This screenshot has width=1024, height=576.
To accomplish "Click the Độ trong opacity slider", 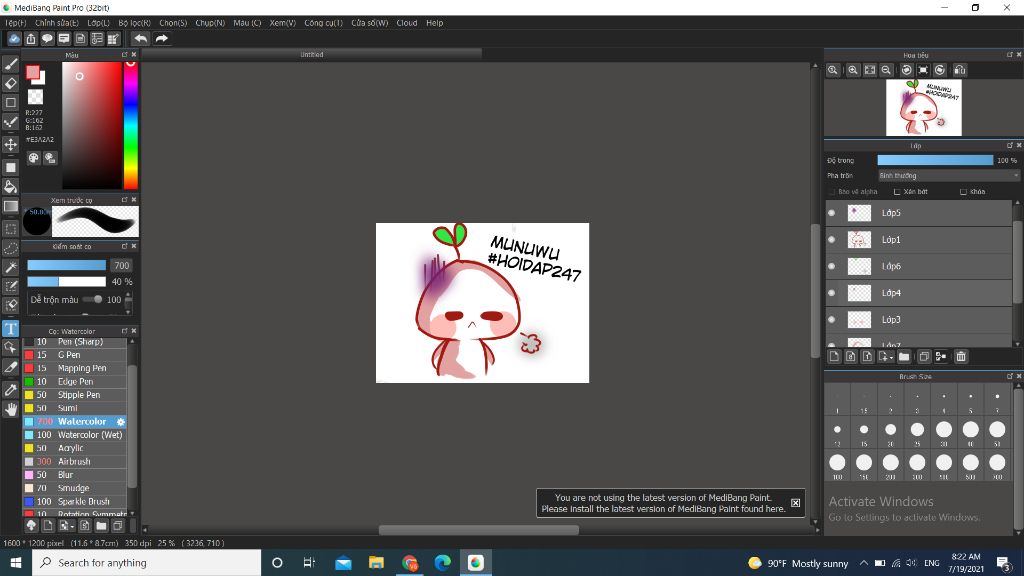I will pos(935,160).
